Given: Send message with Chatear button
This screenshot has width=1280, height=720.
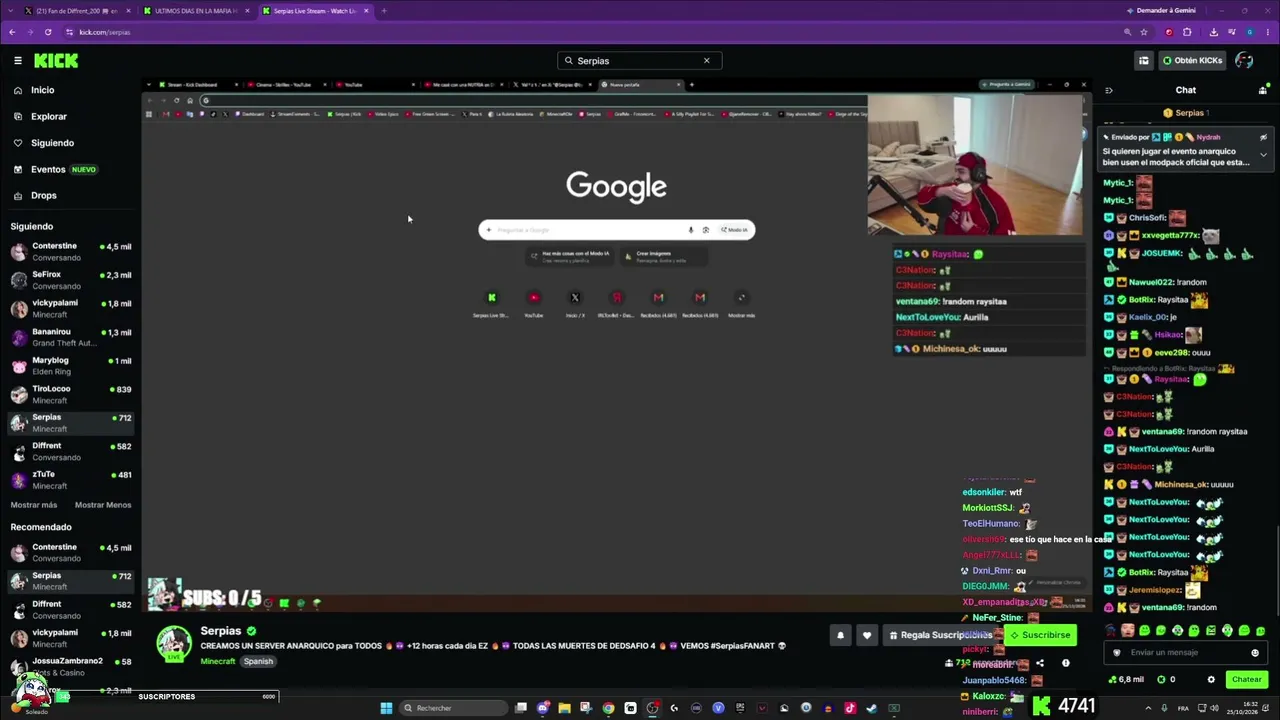Looking at the screenshot, I should tap(1247, 680).
